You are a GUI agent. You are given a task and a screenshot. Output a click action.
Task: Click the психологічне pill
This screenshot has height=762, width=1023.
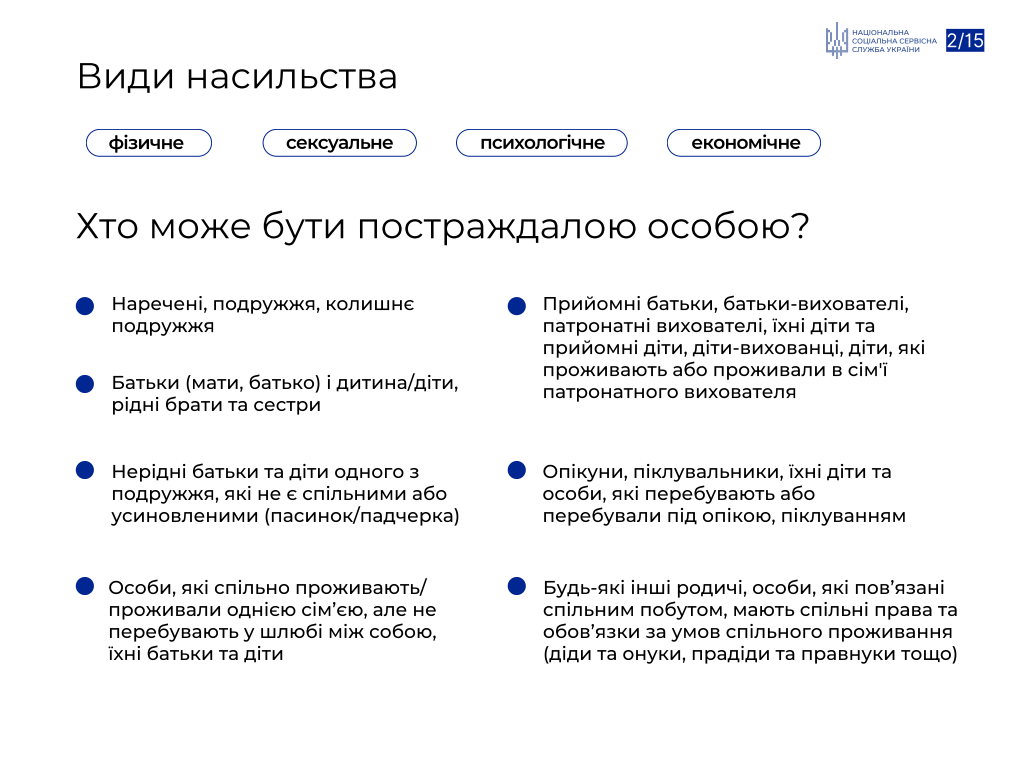point(542,143)
